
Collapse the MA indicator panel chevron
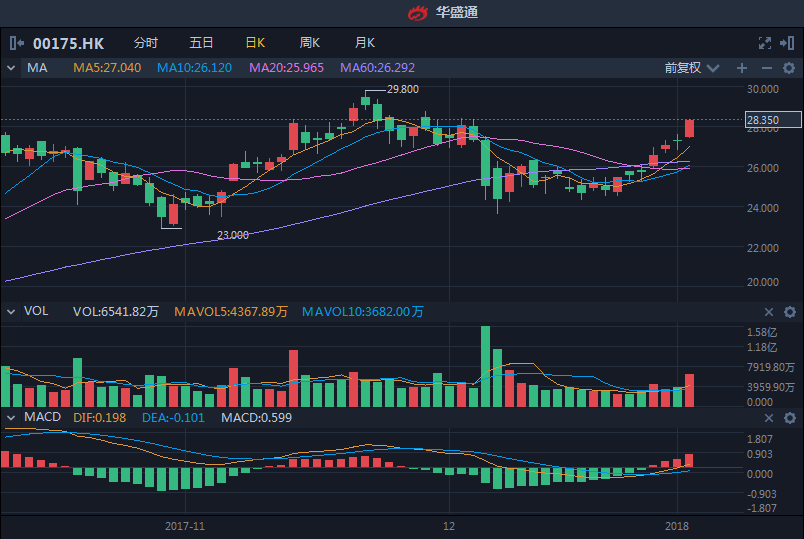pos(11,68)
